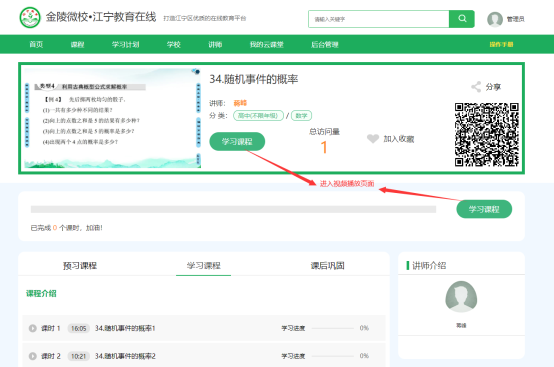Click the 管理员 username text

pyautogui.click(x=515, y=19)
